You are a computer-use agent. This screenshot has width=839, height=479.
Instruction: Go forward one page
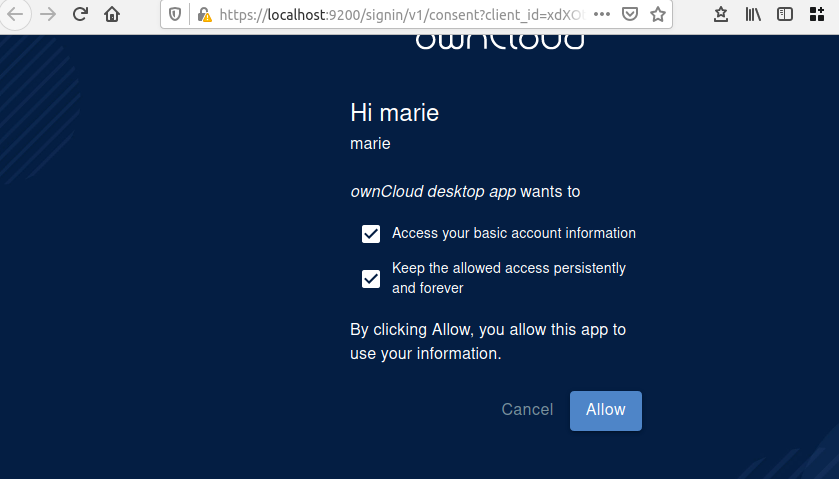[48, 14]
